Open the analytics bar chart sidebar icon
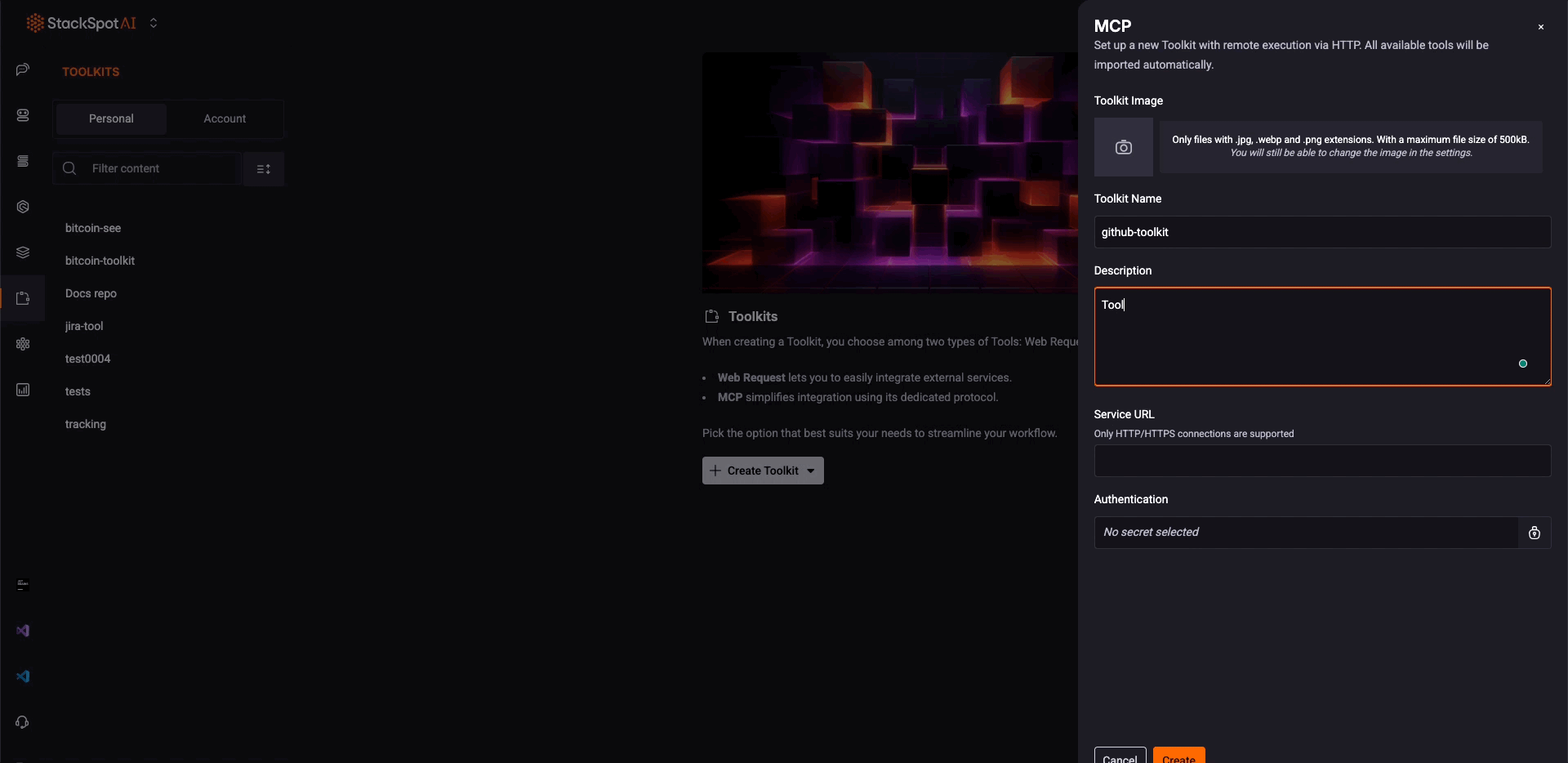This screenshot has width=1568, height=763. click(x=23, y=390)
